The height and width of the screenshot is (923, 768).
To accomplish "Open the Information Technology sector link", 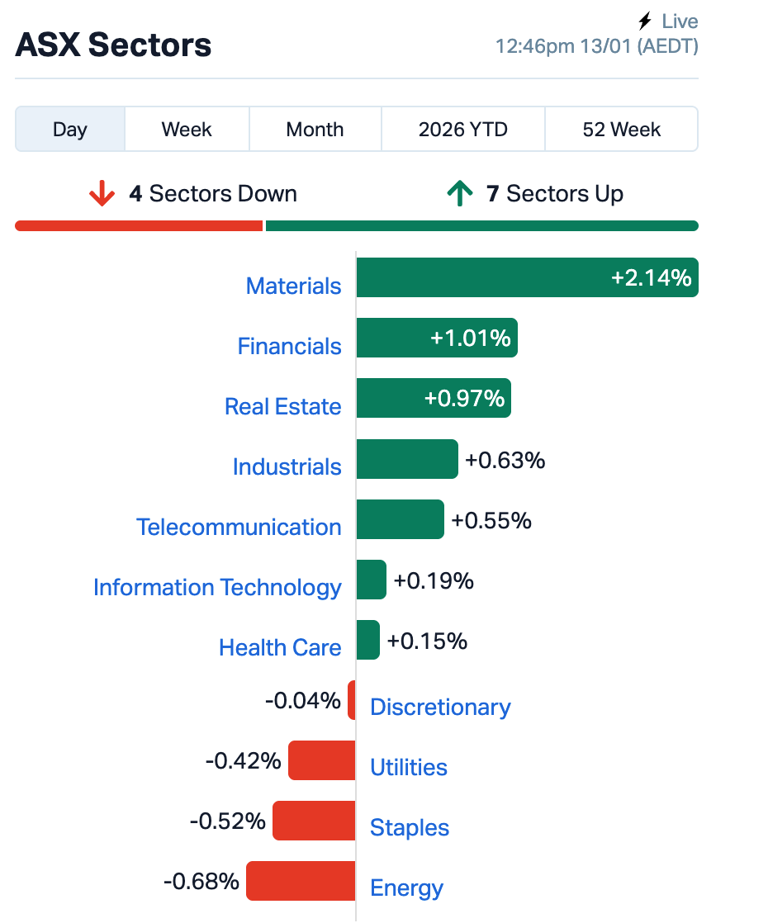I will (217, 588).
